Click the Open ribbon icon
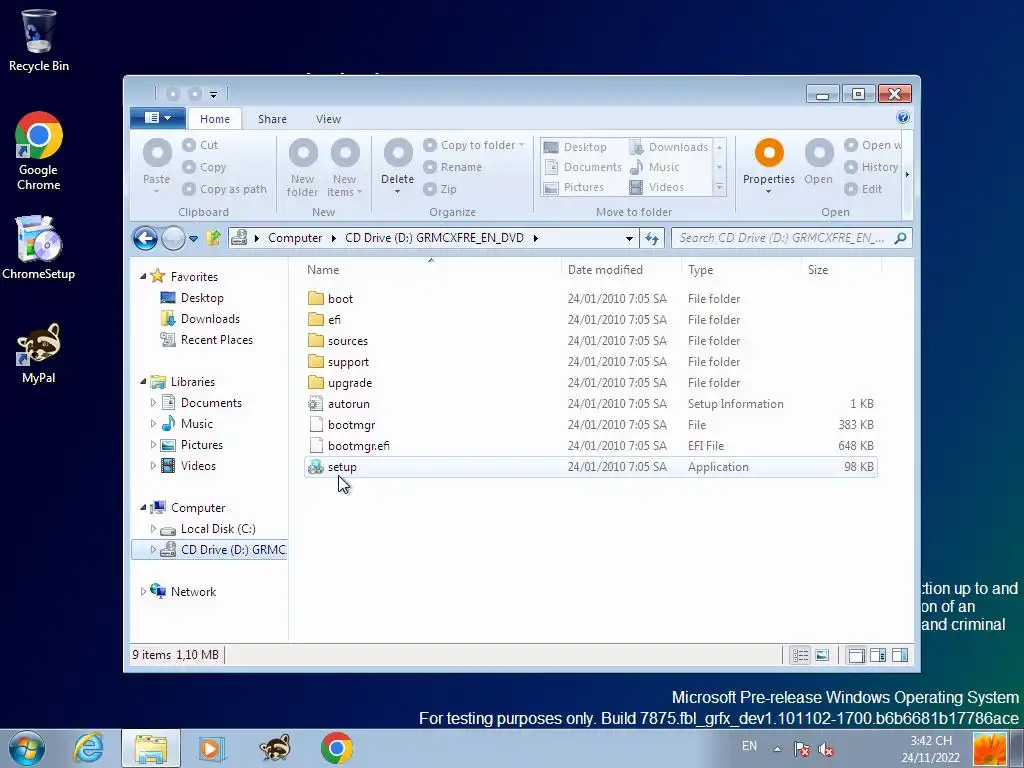1024x768 pixels. coord(819,153)
